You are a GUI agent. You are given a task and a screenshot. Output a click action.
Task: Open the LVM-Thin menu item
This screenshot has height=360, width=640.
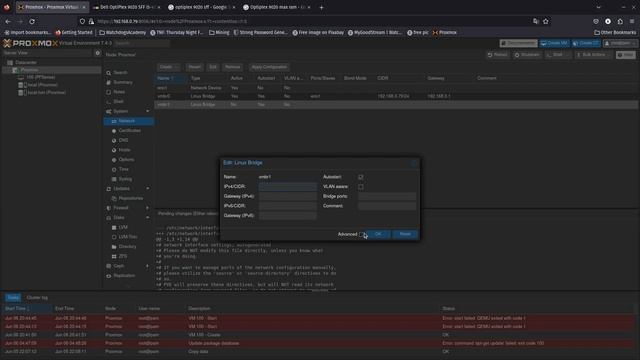pyautogui.click(x=128, y=237)
